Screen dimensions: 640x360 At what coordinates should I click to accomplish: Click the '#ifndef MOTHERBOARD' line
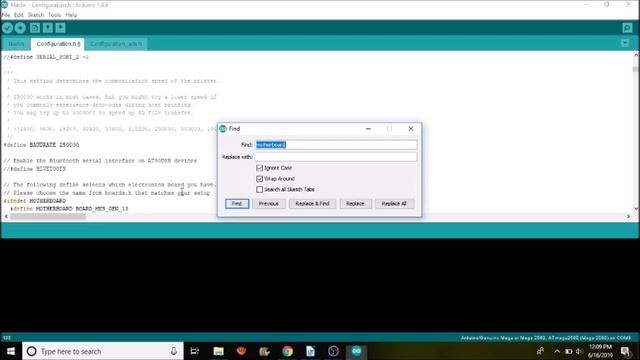tap(35, 201)
